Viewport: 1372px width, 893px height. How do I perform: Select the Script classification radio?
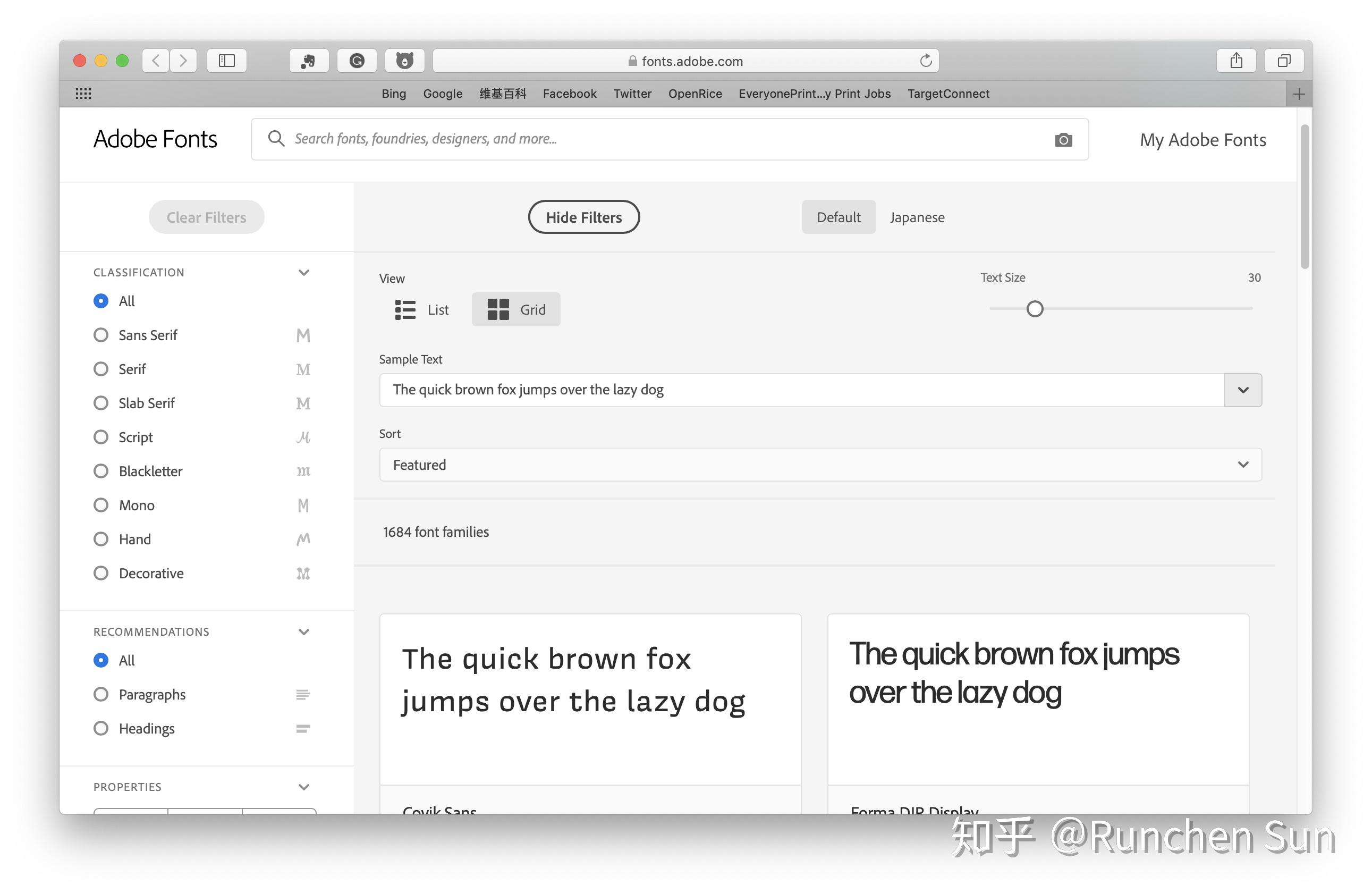(x=101, y=437)
